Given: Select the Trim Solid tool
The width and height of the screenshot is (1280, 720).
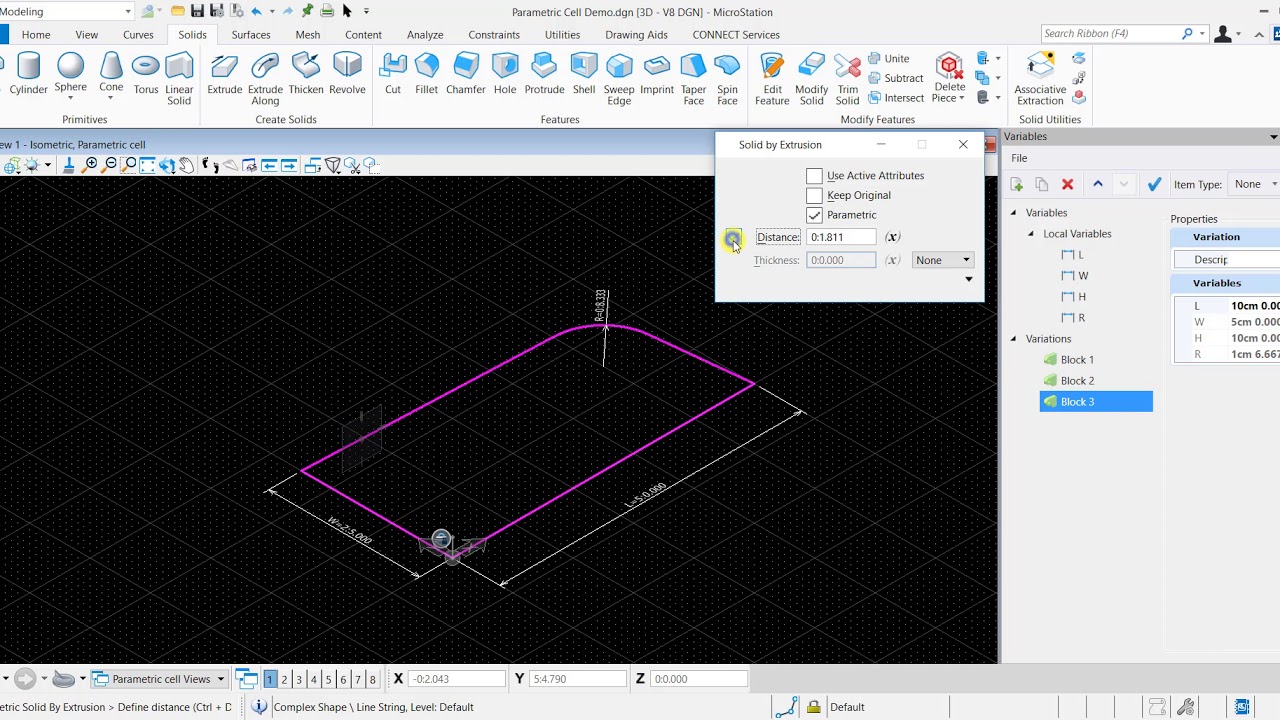Looking at the screenshot, I should (x=847, y=80).
